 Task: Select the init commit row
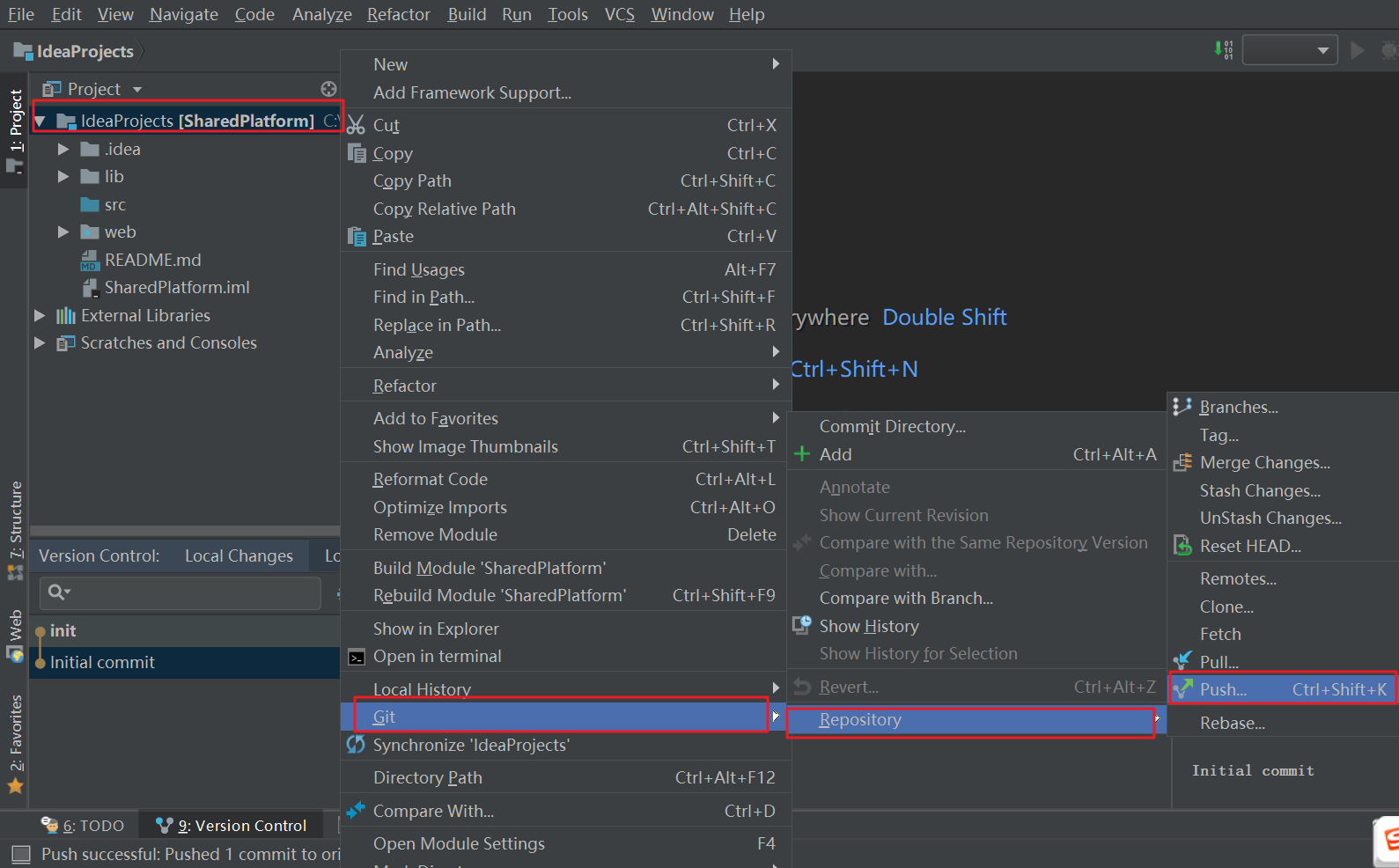[x=184, y=631]
